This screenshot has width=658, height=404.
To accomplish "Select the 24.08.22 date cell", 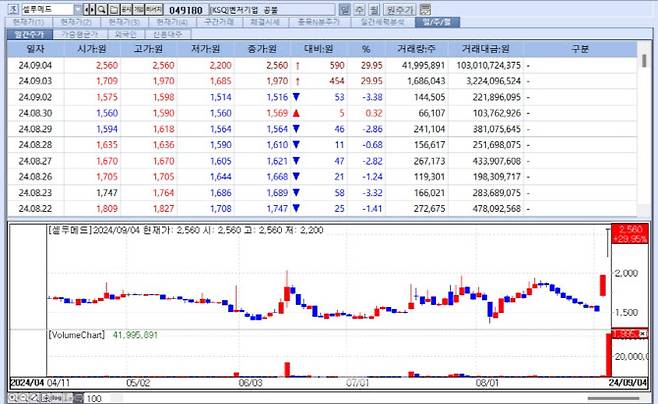I will click(x=35, y=209).
